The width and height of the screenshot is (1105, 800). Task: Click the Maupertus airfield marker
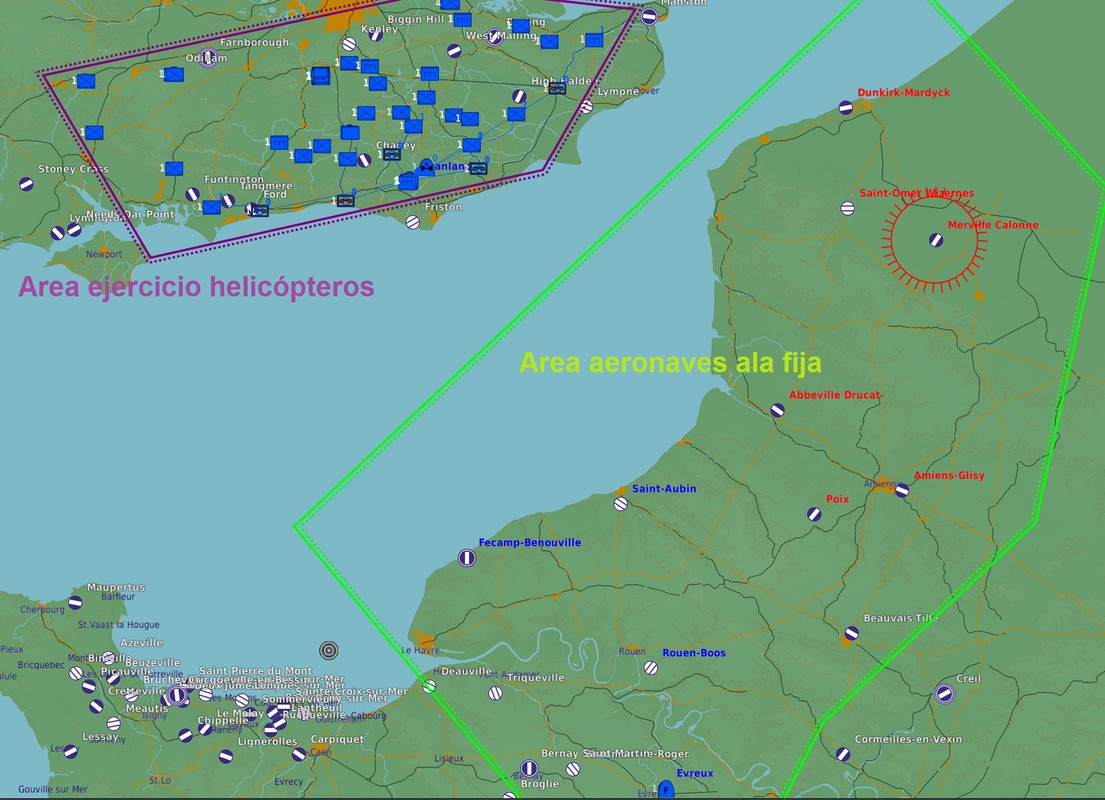point(75,603)
